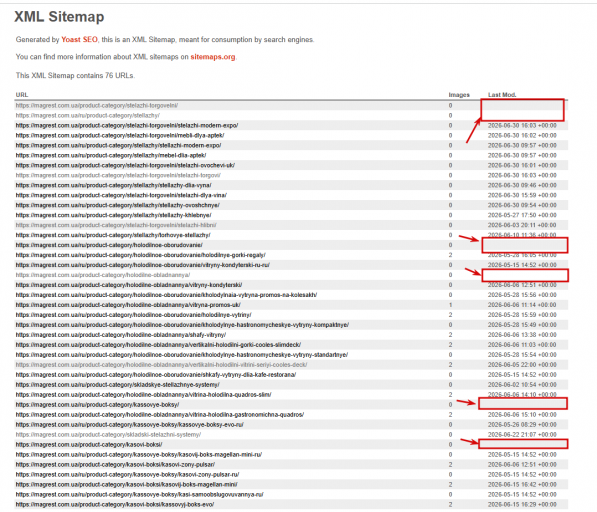The height and width of the screenshot is (512, 597).
Task: Open the vitrini-seriyi-cooles-deck/ URL
Action: tap(161, 365)
